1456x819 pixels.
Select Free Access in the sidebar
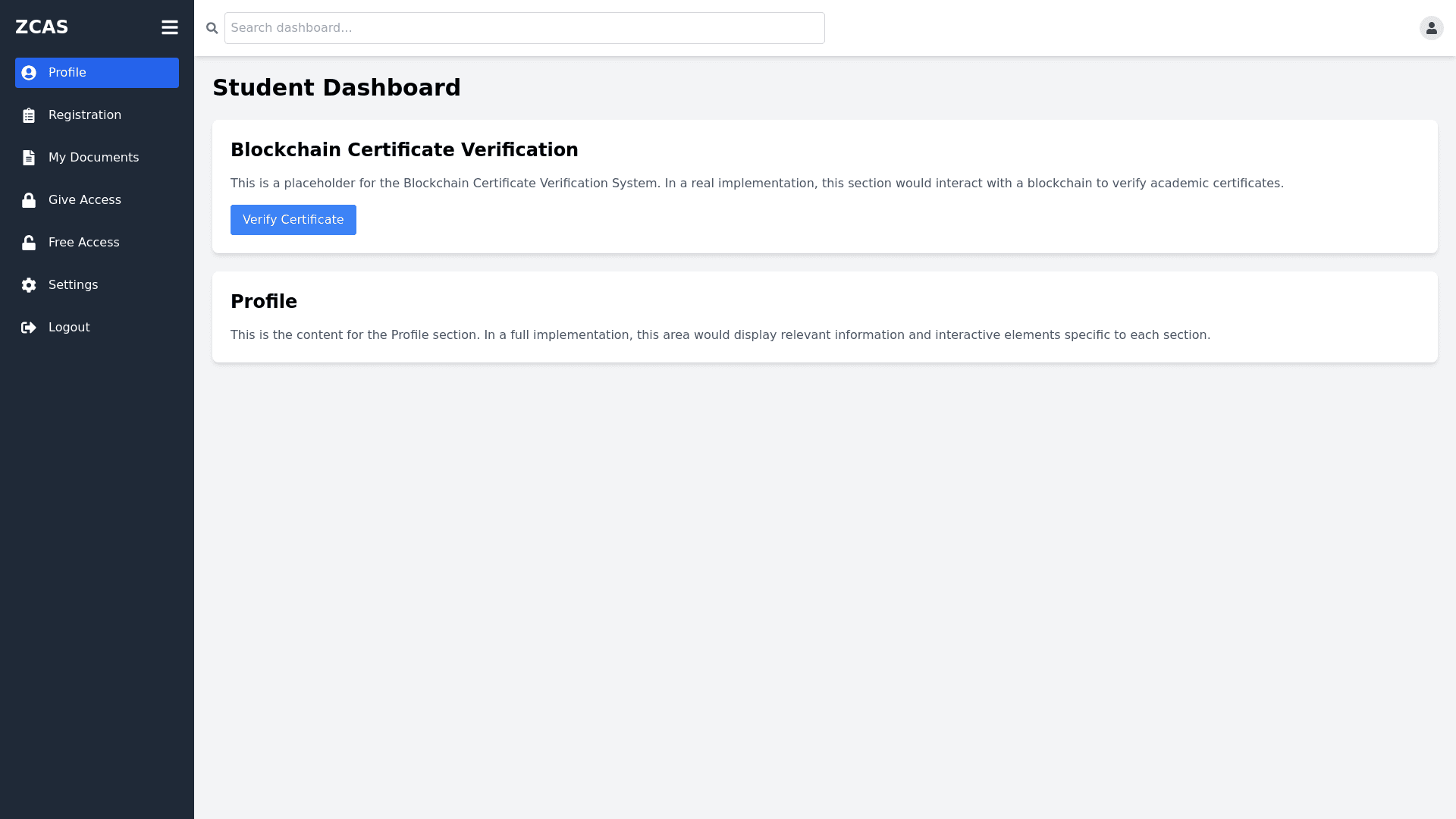pos(84,243)
